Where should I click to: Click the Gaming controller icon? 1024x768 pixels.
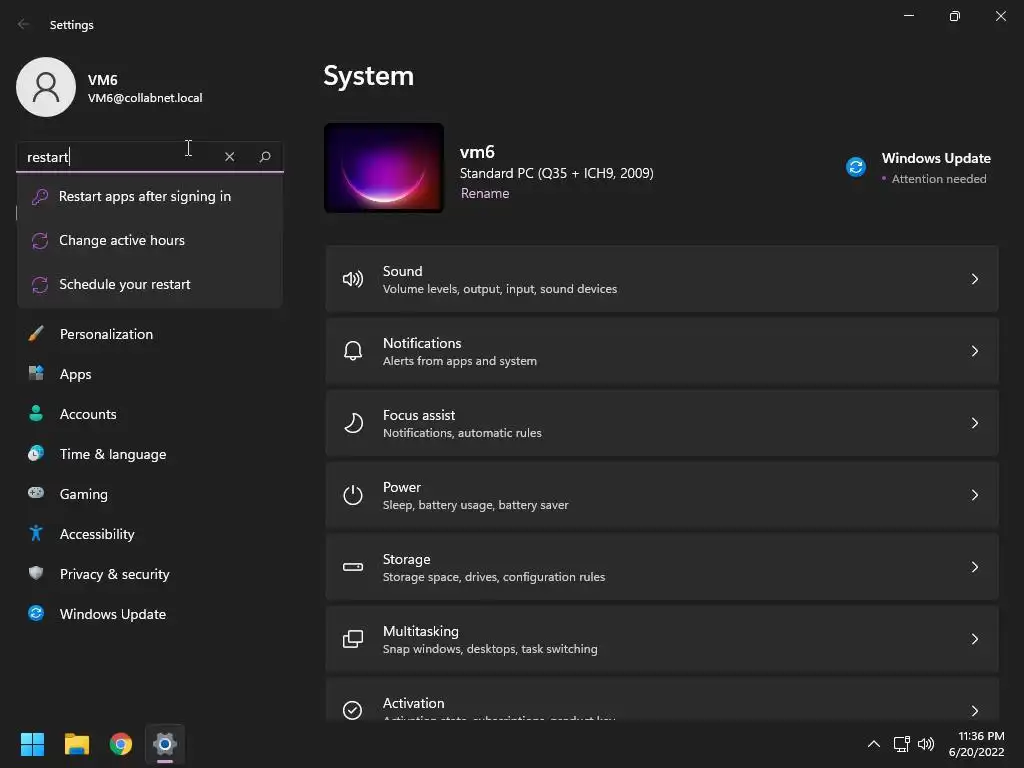click(36, 493)
